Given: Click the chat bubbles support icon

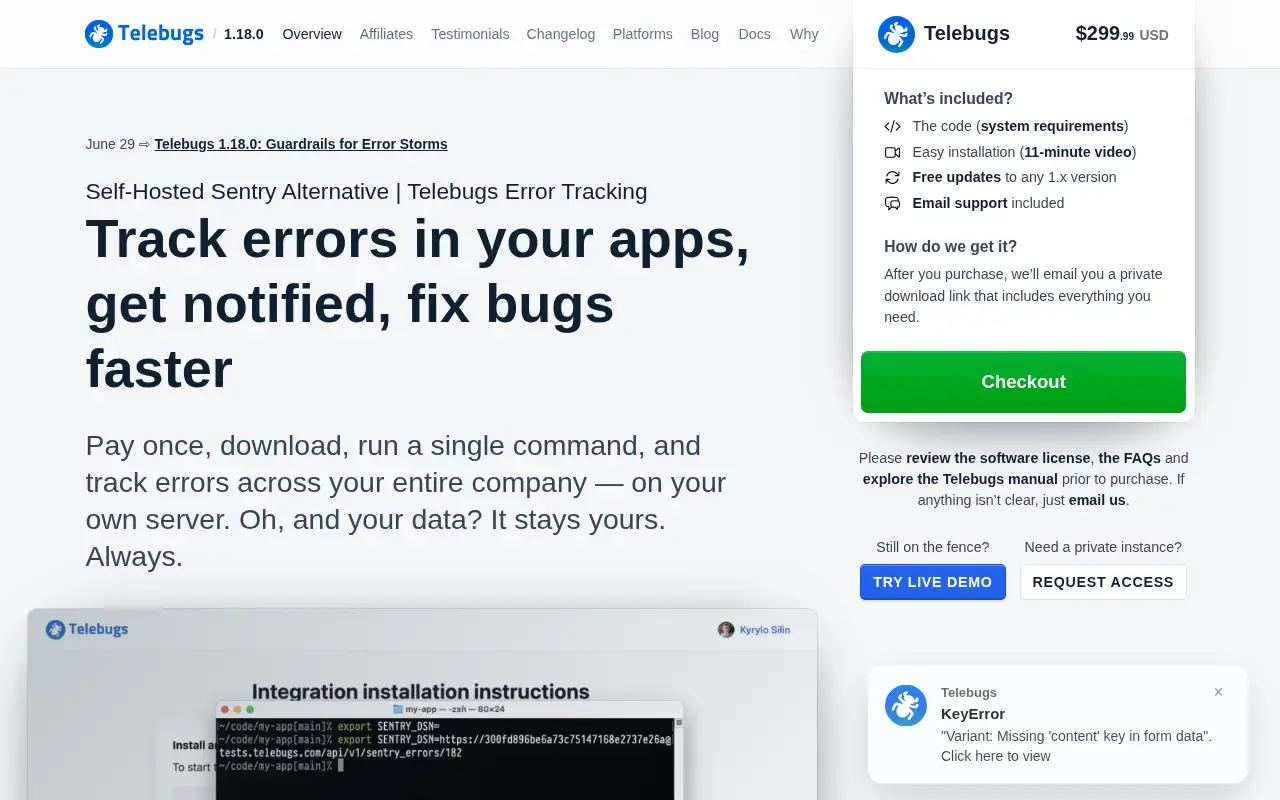Looking at the screenshot, I should pos(893,203).
